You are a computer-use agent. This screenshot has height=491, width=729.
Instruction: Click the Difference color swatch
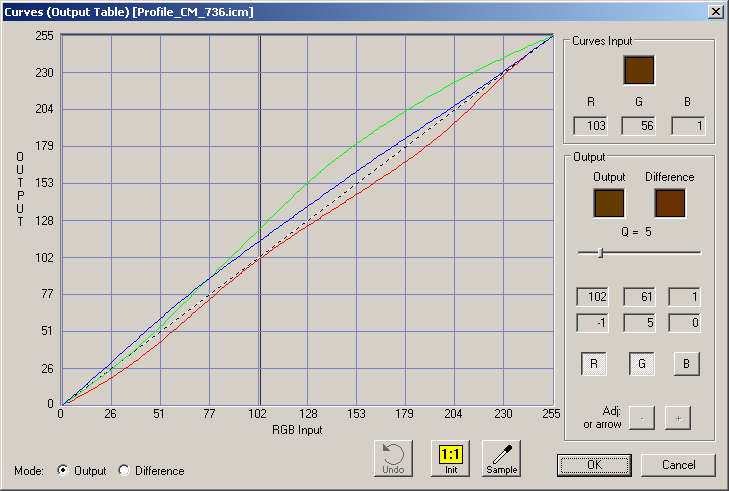pyautogui.click(x=670, y=203)
